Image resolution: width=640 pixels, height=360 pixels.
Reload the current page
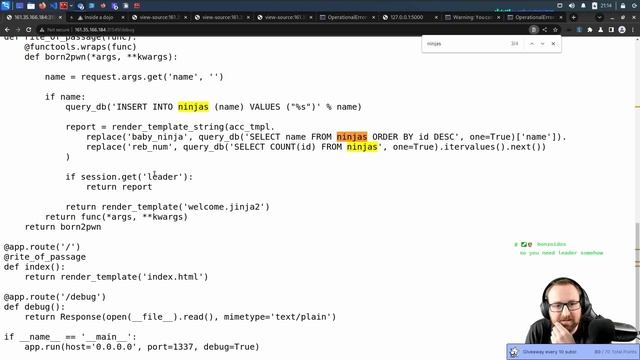(x=29, y=30)
